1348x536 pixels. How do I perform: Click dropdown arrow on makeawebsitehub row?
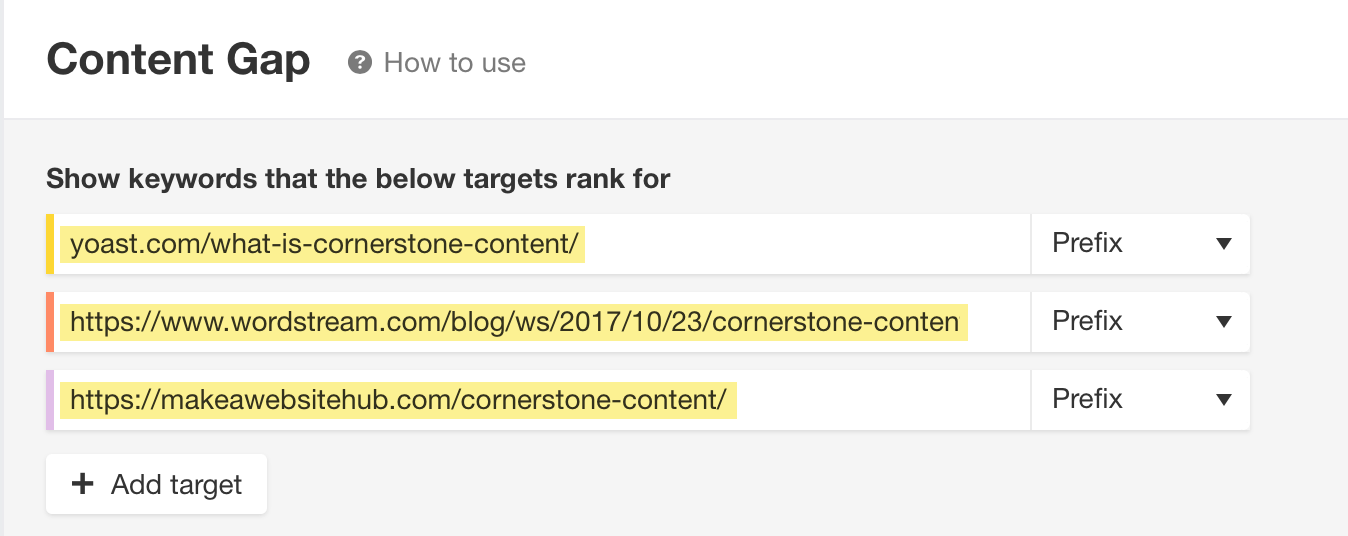point(1223,400)
